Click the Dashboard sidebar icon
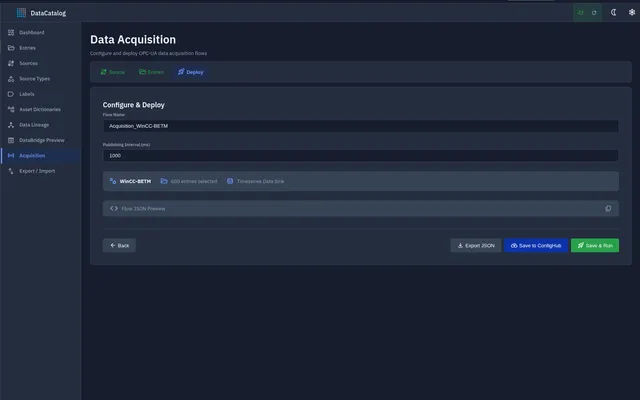 [x=11, y=33]
